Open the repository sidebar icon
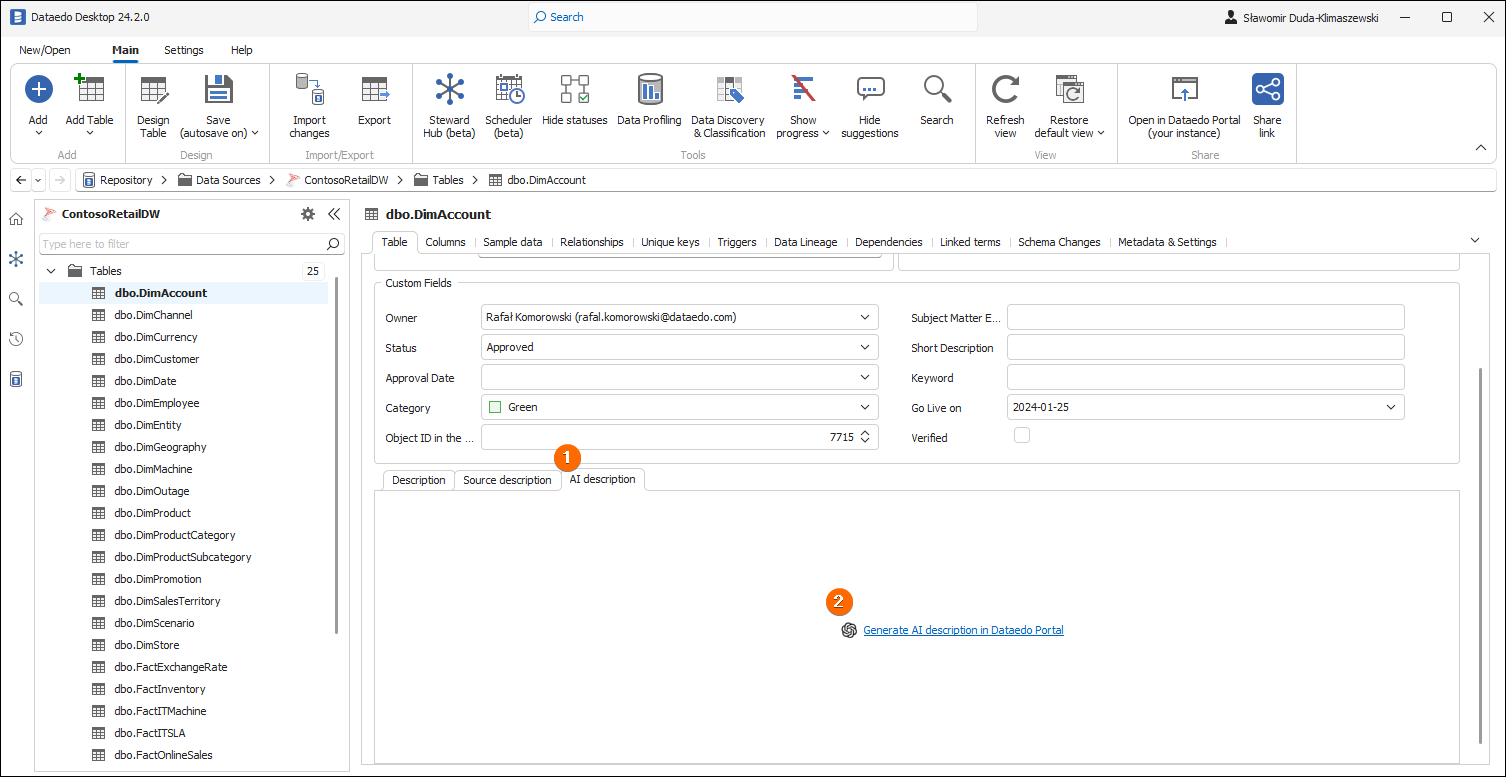This screenshot has height=777, width=1506. point(16,379)
